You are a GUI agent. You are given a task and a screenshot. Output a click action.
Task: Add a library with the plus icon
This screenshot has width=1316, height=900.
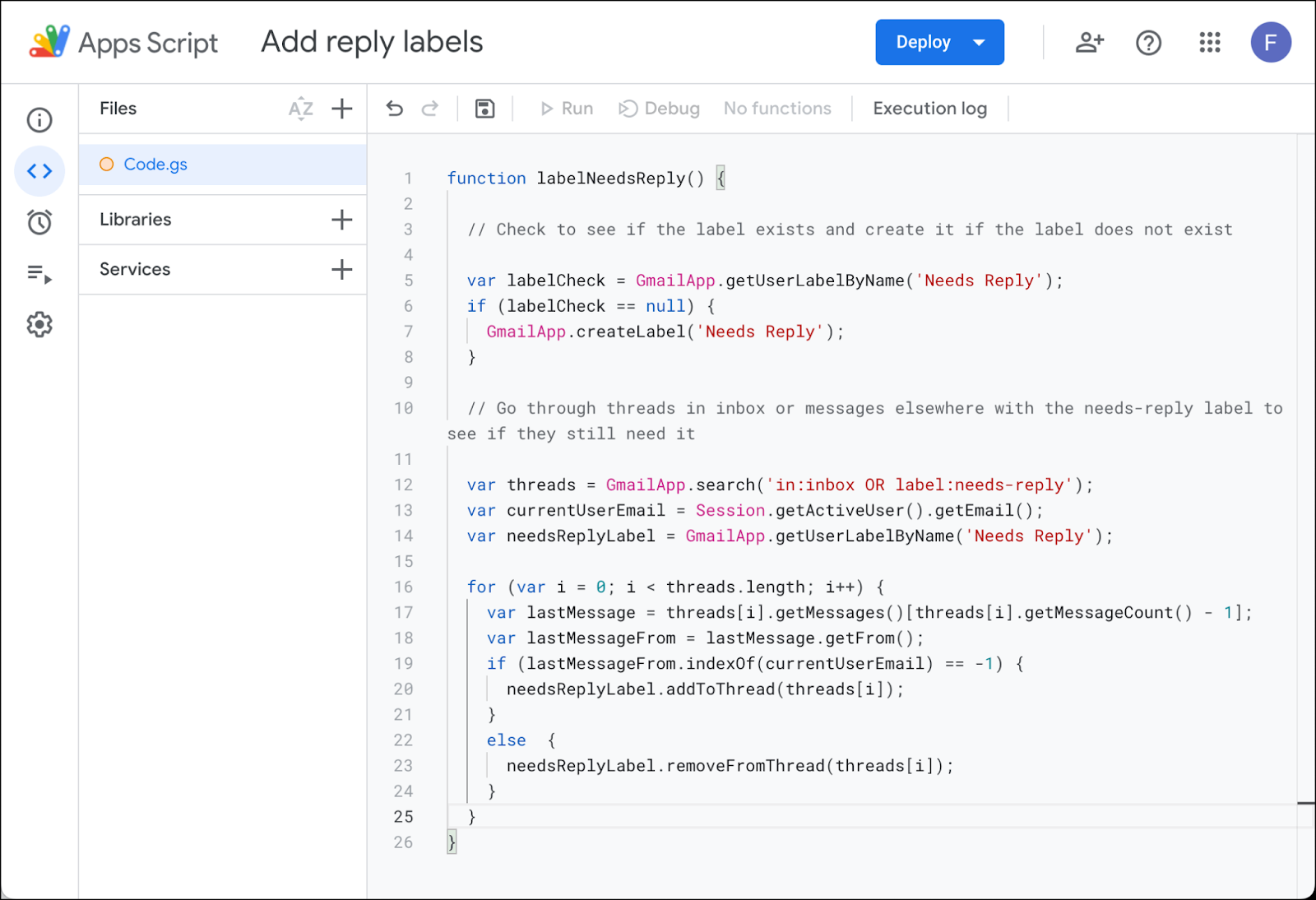coord(341,220)
